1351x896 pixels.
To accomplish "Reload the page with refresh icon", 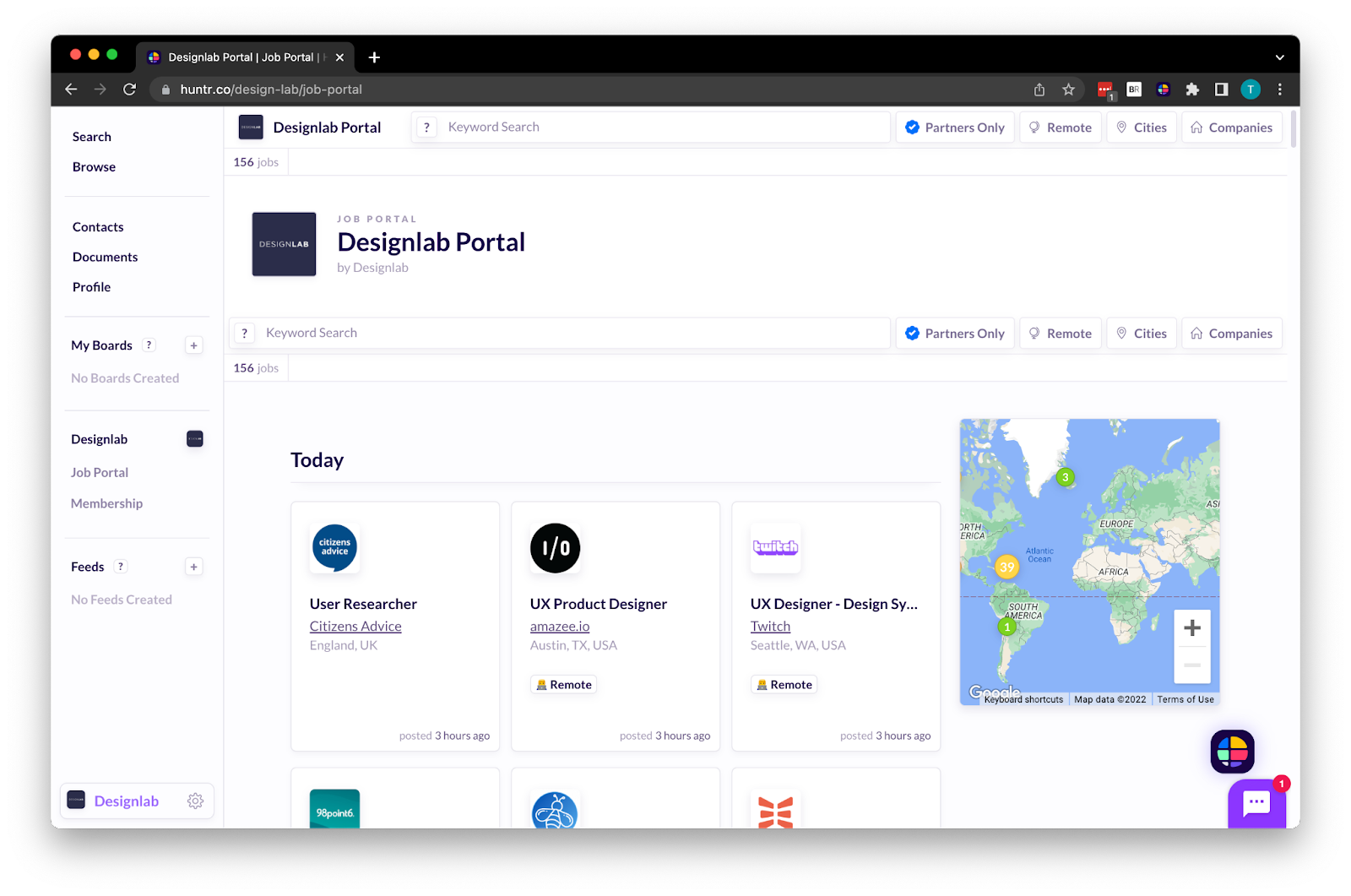I will tap(129, 90).
